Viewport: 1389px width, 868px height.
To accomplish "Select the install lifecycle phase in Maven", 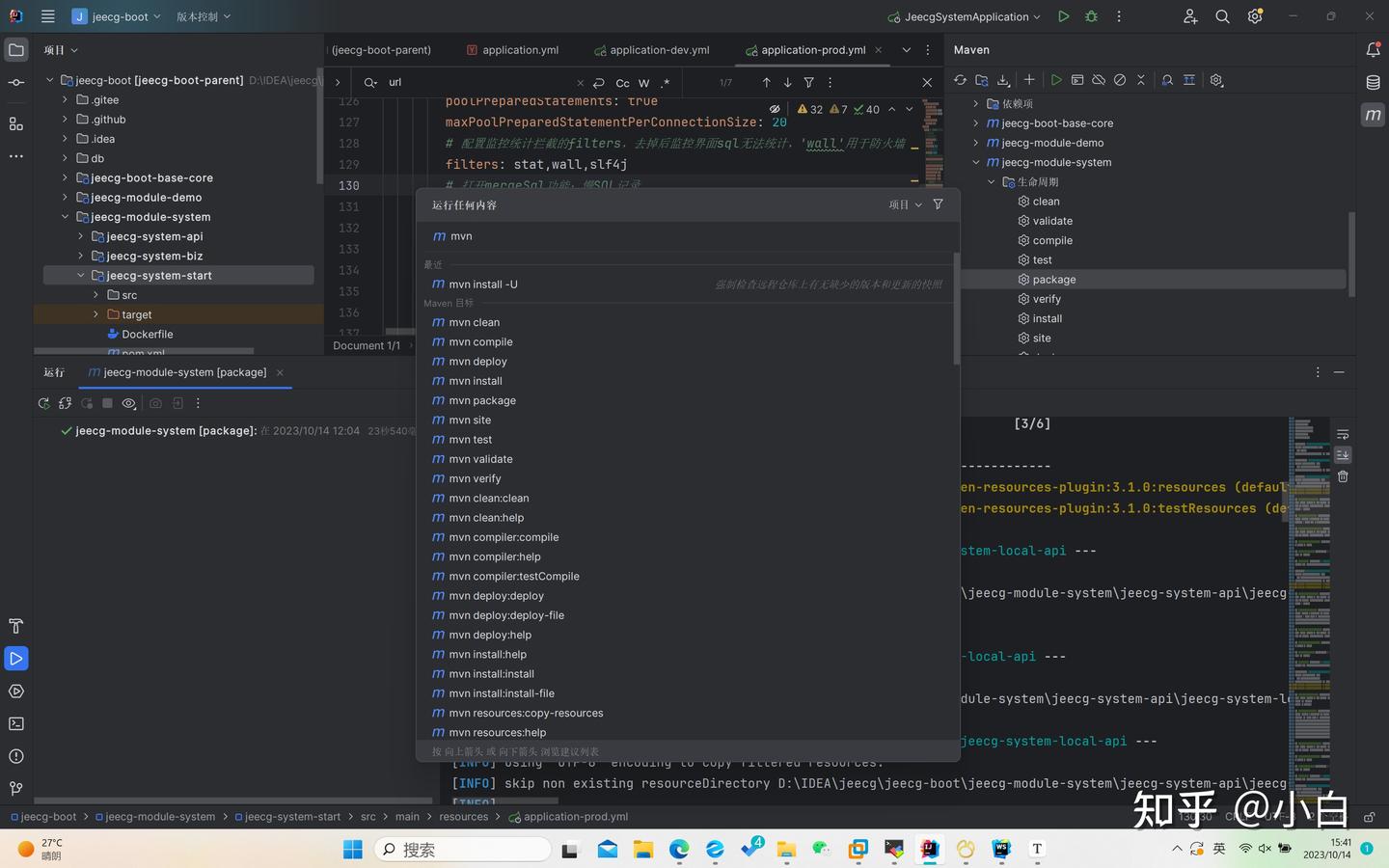I will [1047, 318].
